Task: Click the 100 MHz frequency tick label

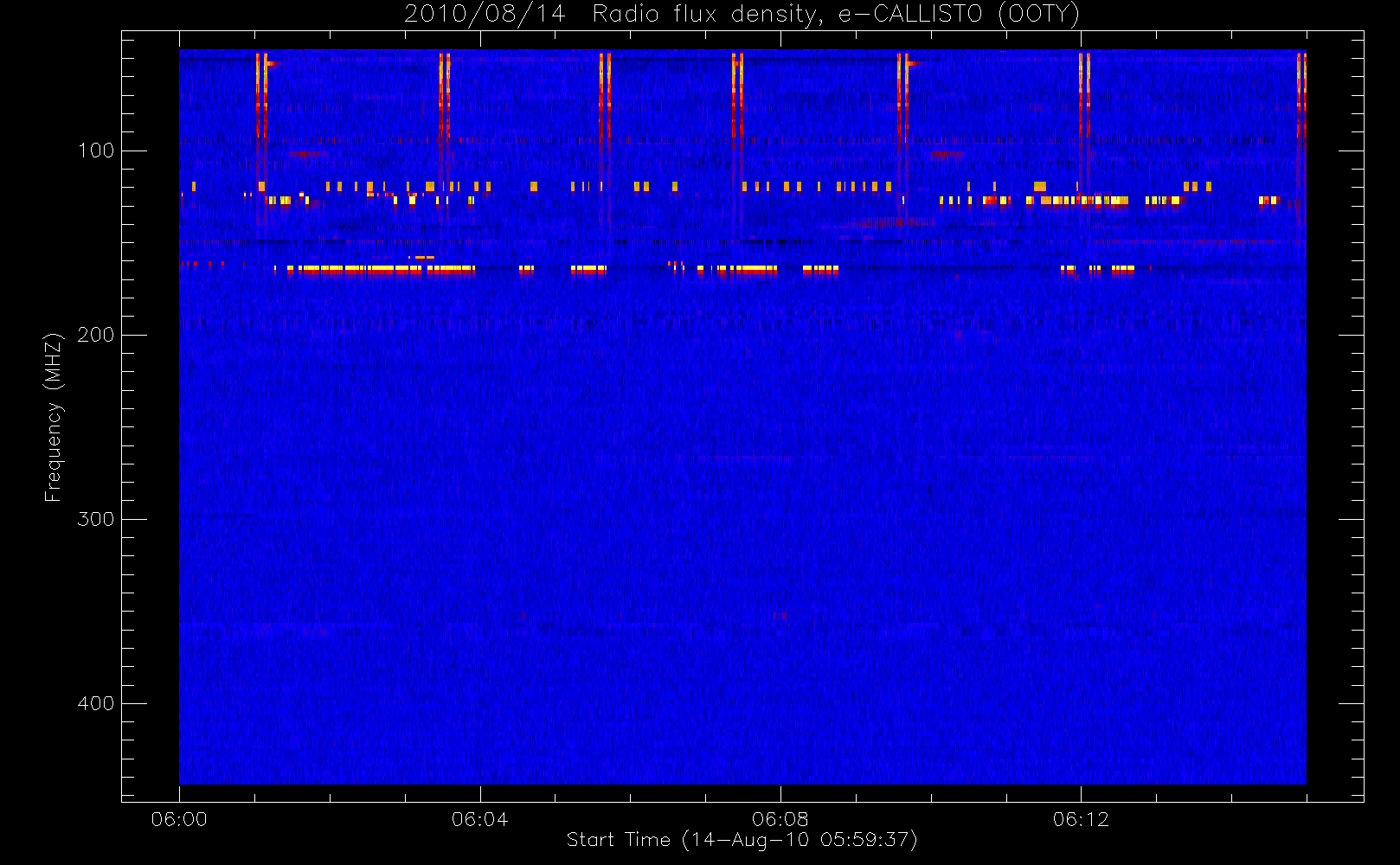Action: (x=96, y=151)
